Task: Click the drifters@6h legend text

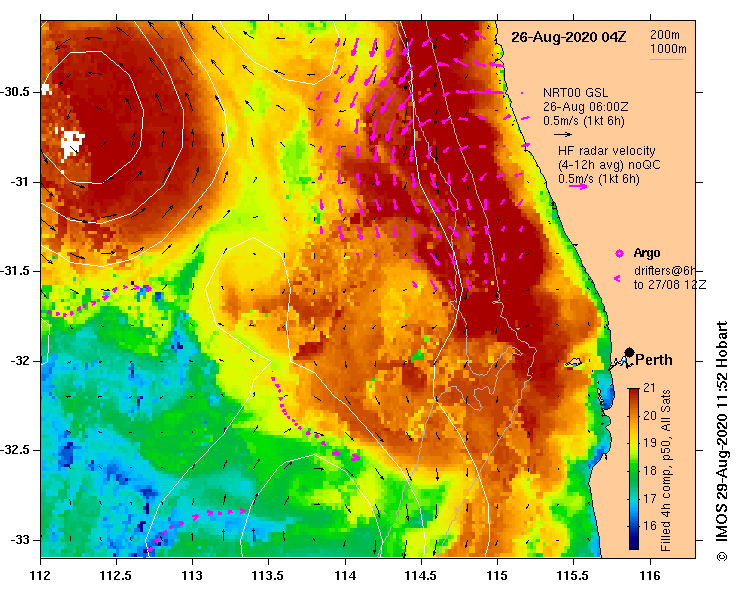Action: point(665,271)
